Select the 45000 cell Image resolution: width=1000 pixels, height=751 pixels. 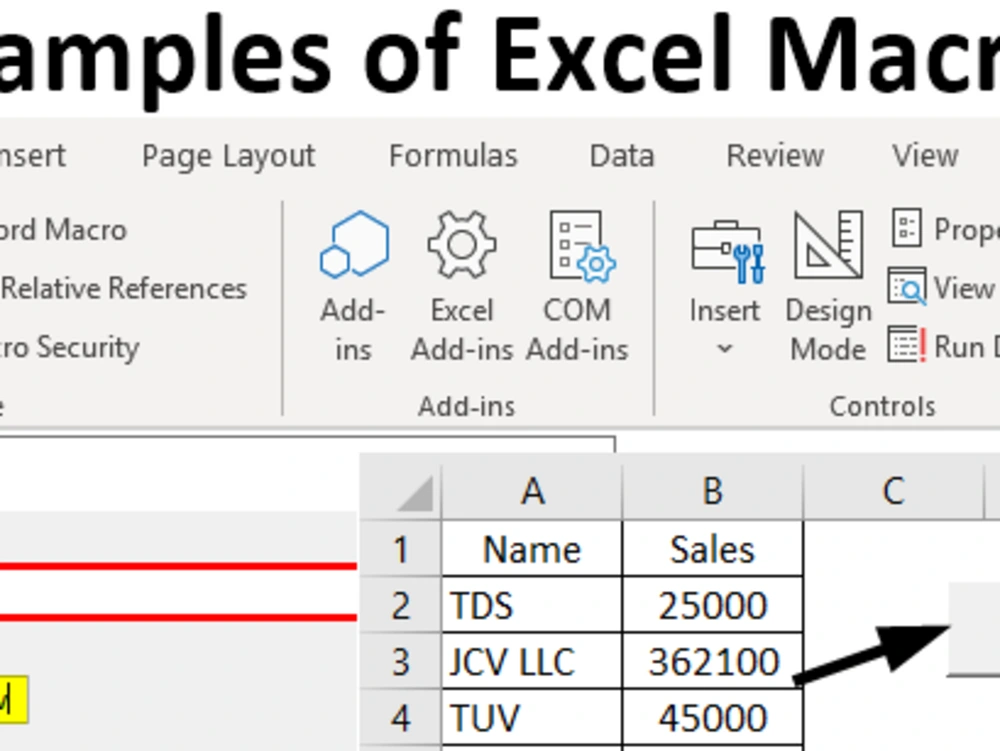pyautogui.click(x=713, y=718)
